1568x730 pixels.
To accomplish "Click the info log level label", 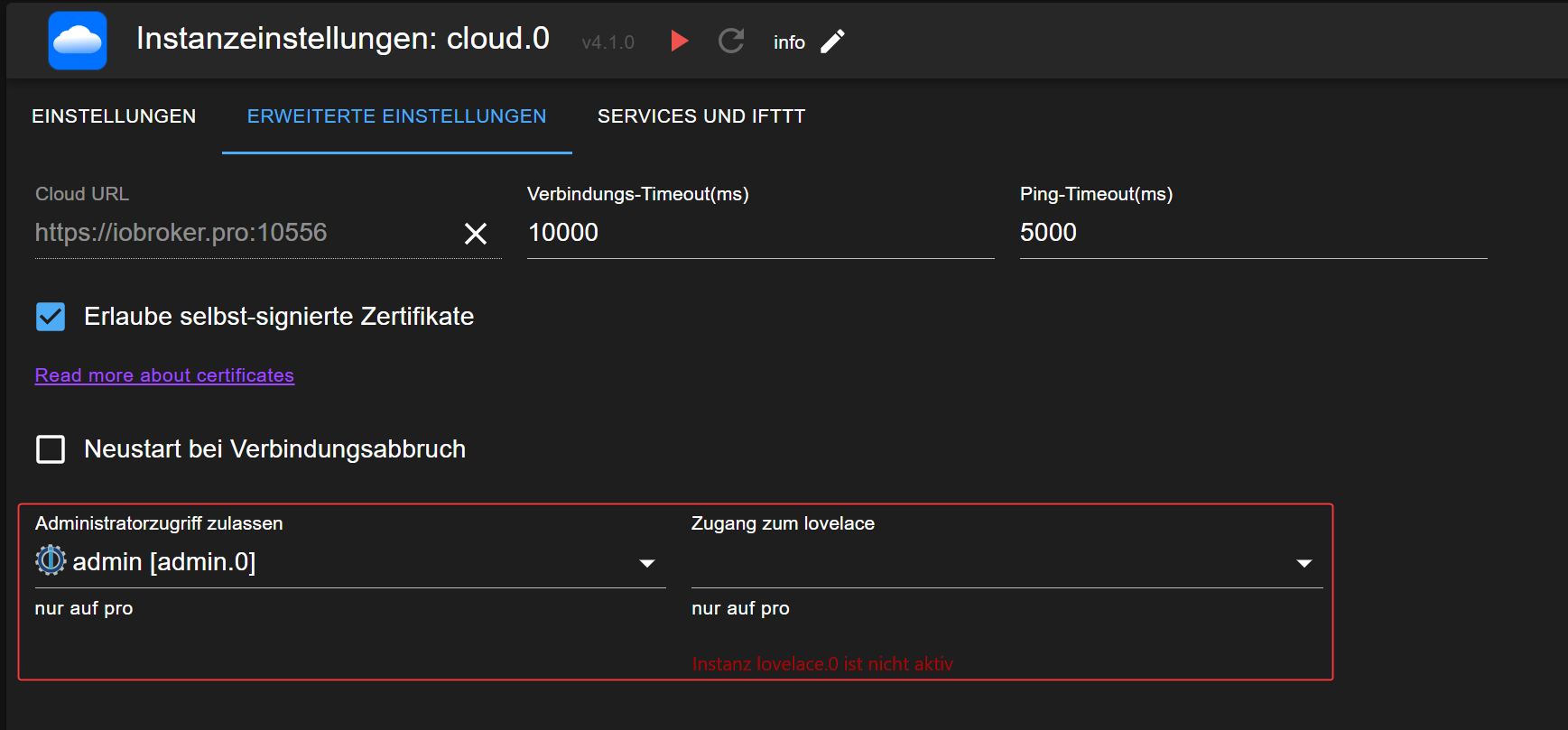I will [x=789, y=42].
